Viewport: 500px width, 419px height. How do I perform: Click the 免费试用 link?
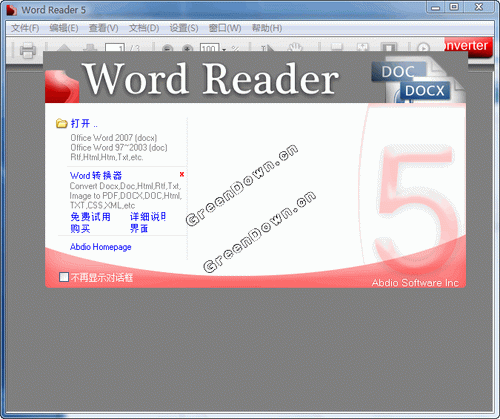click(90, 217)
